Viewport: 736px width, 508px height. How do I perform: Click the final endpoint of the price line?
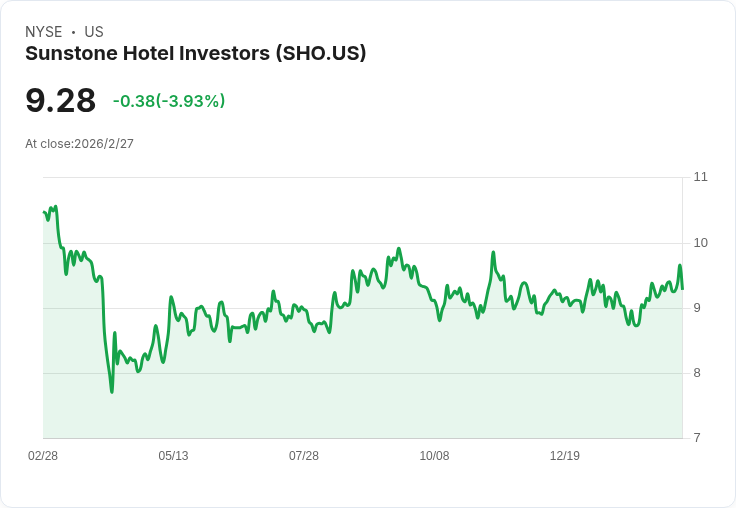point(682,289)
